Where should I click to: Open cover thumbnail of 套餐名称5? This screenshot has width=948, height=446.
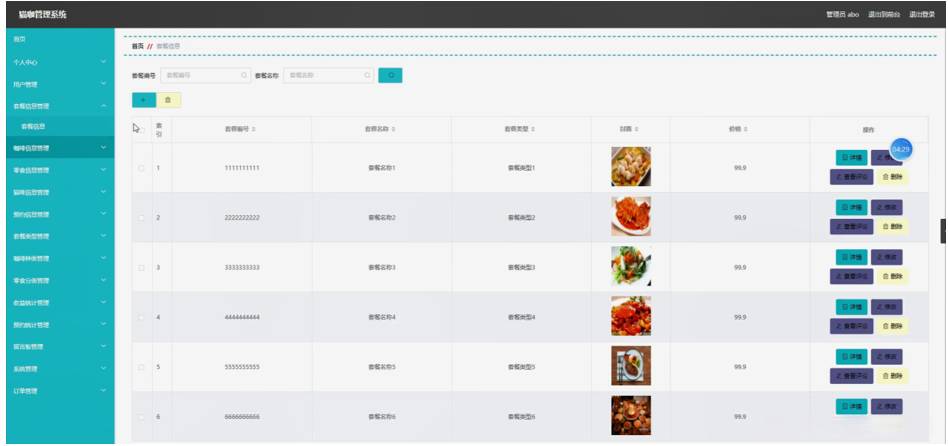click(x=631, y=366)
